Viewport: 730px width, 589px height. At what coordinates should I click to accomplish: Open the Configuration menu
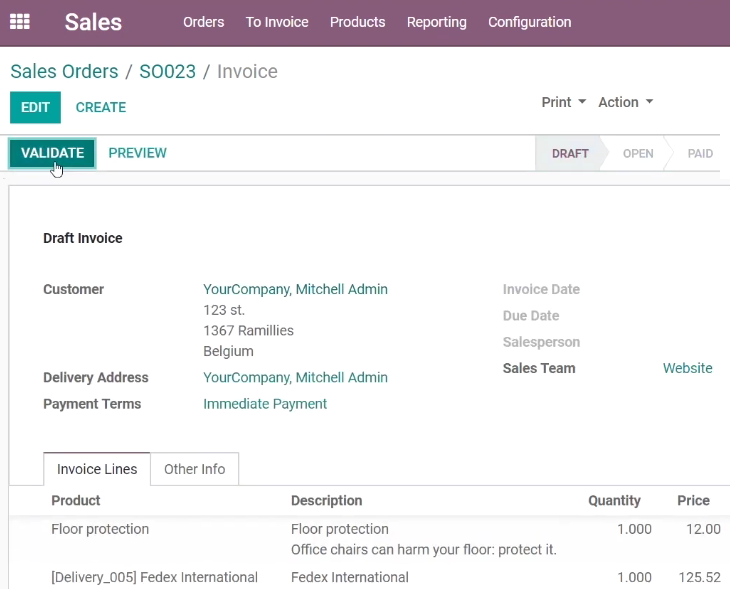[529, 22]
